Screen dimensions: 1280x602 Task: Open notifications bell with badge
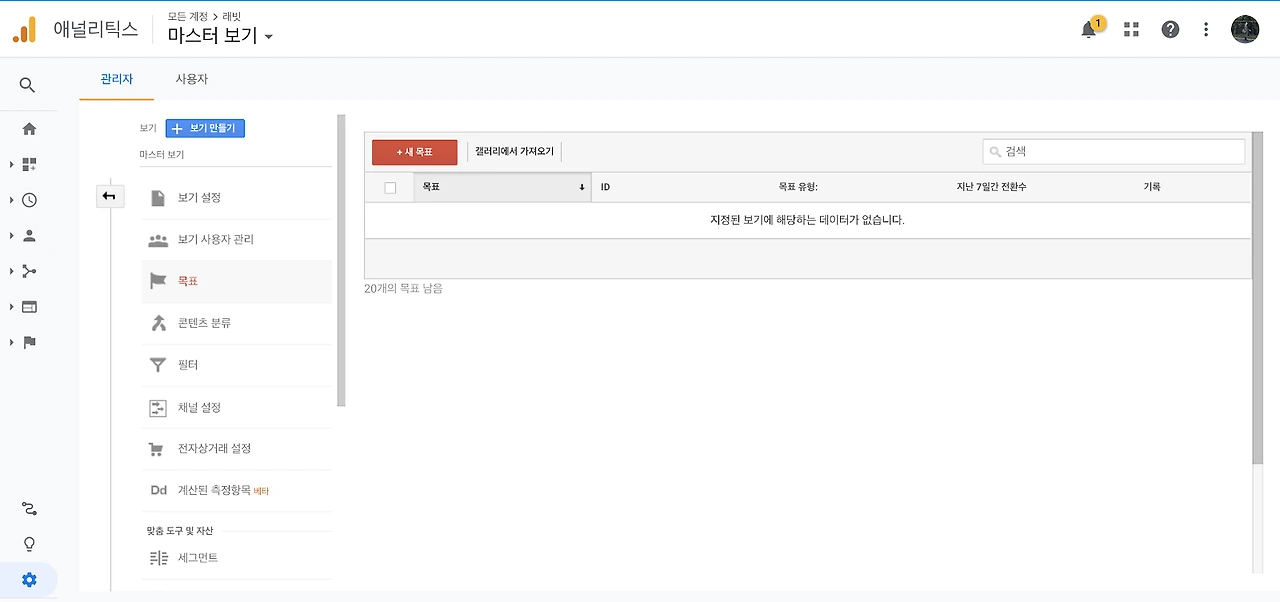coord(1091,28)
